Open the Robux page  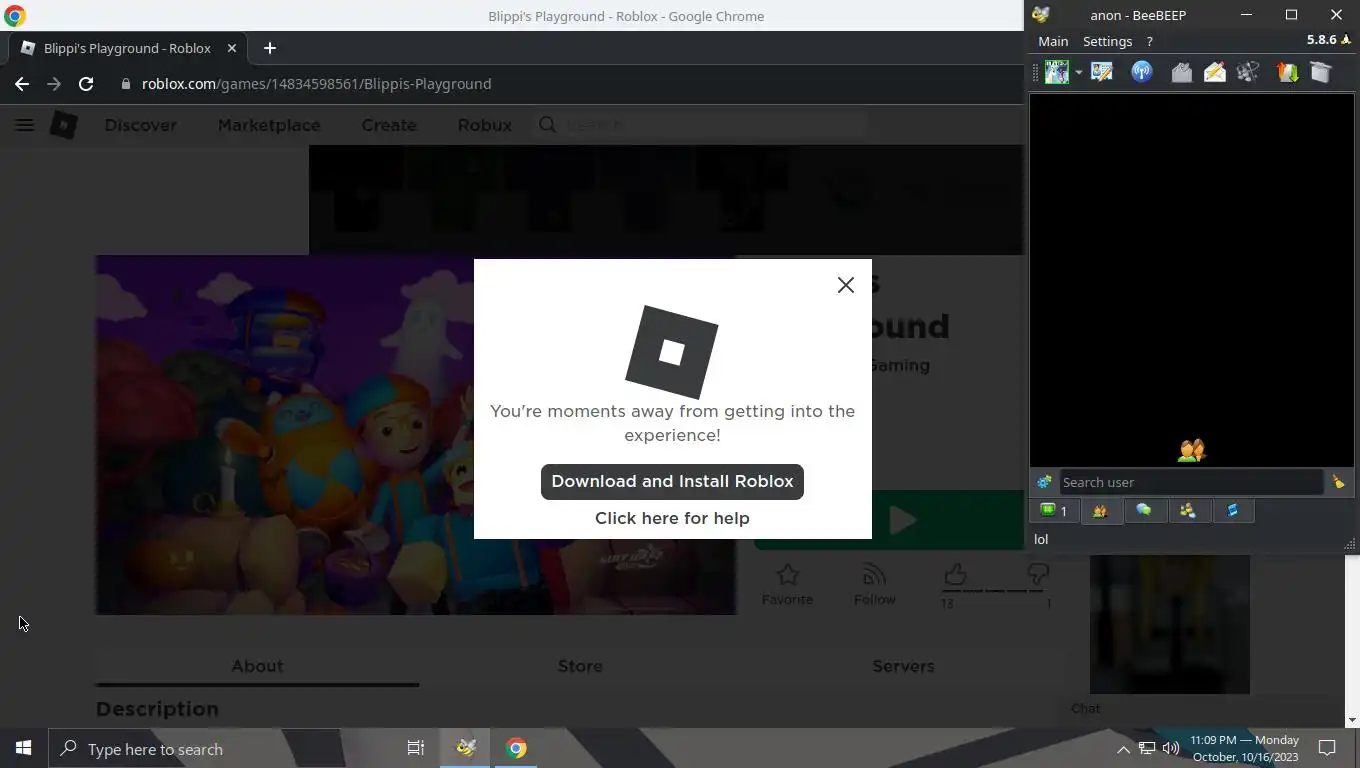click(485, 125)
